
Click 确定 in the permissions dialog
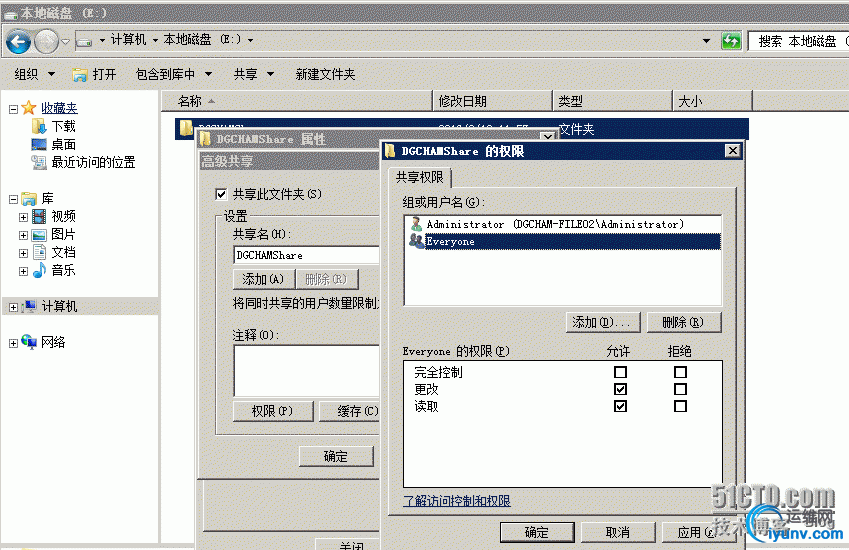tap(537, 532)
